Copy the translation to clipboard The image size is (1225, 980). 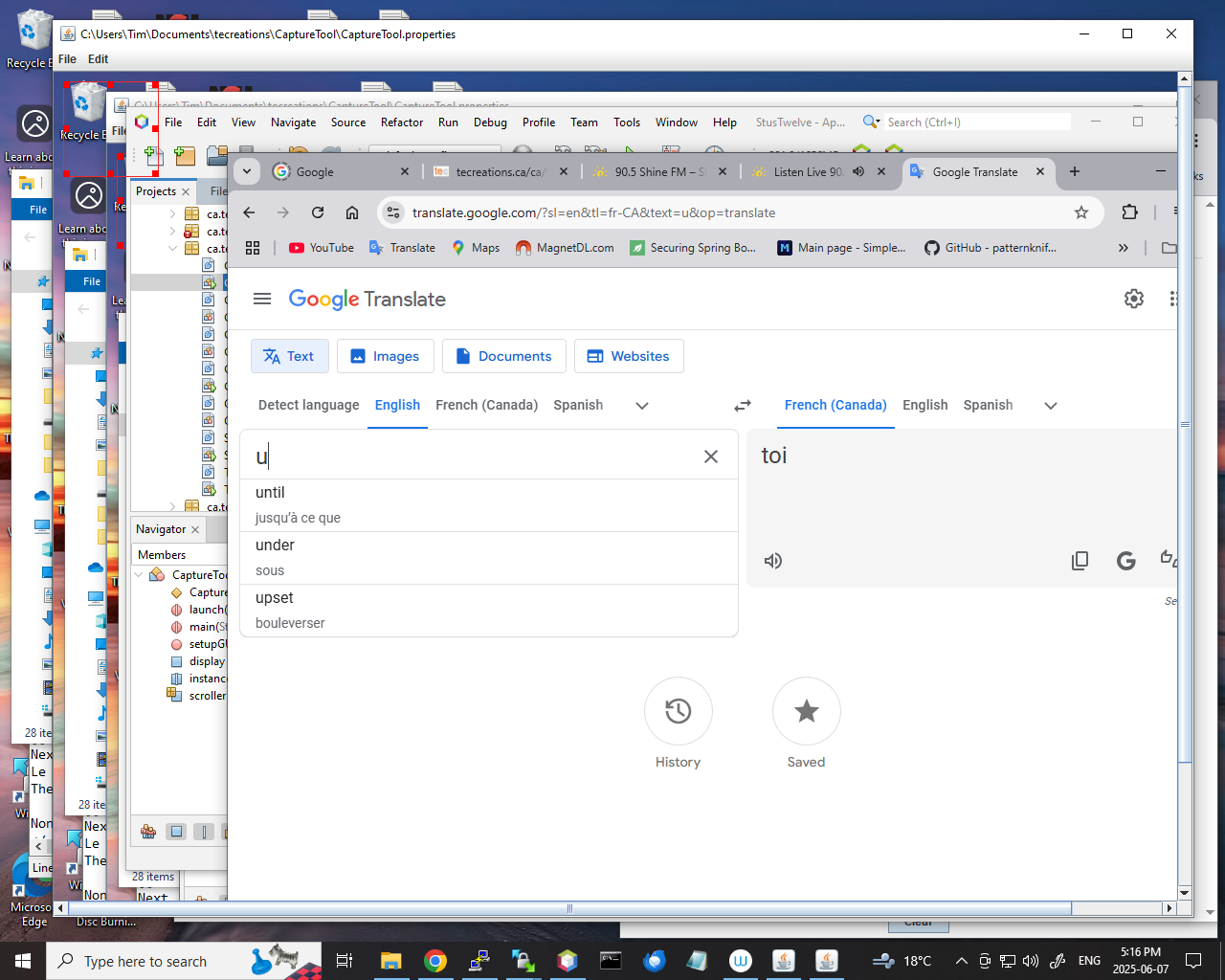pos(1080,561)
